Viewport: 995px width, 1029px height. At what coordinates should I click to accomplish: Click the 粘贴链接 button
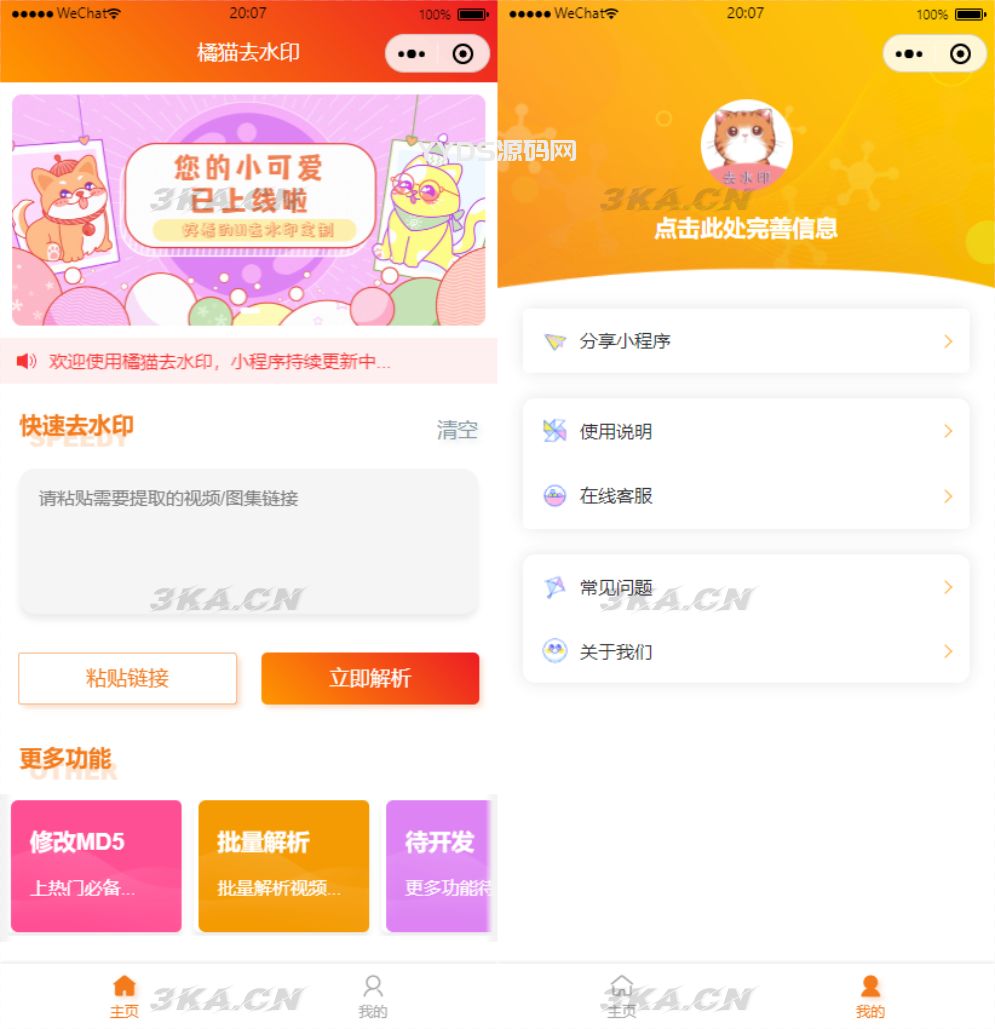tap(127, 678)
